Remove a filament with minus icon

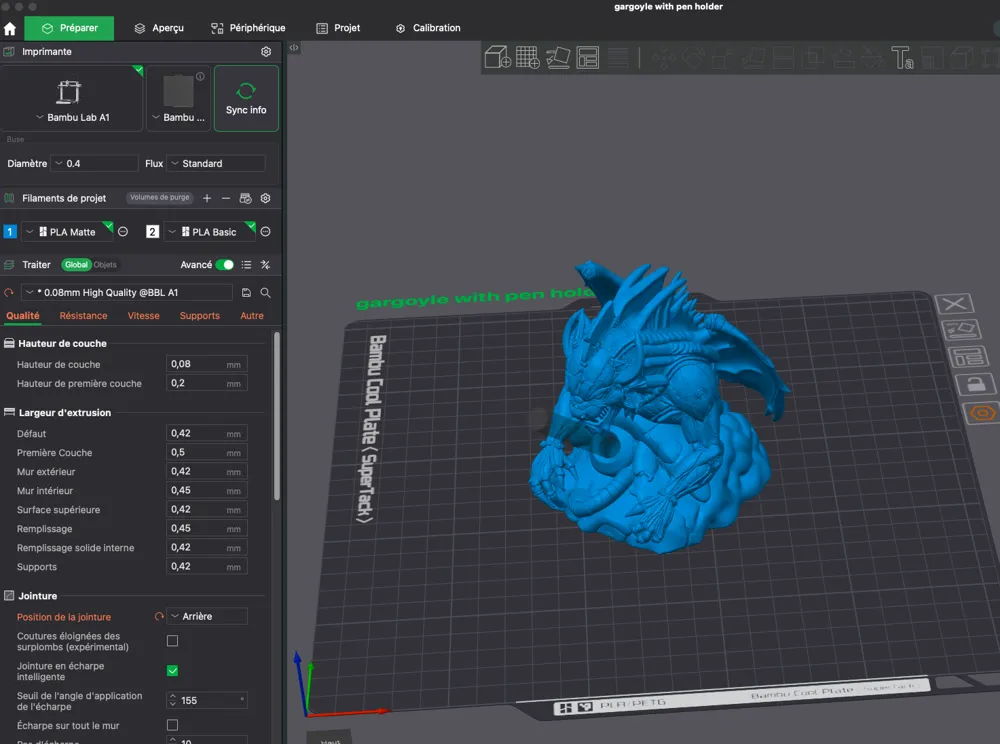click(x=226, y=198)
